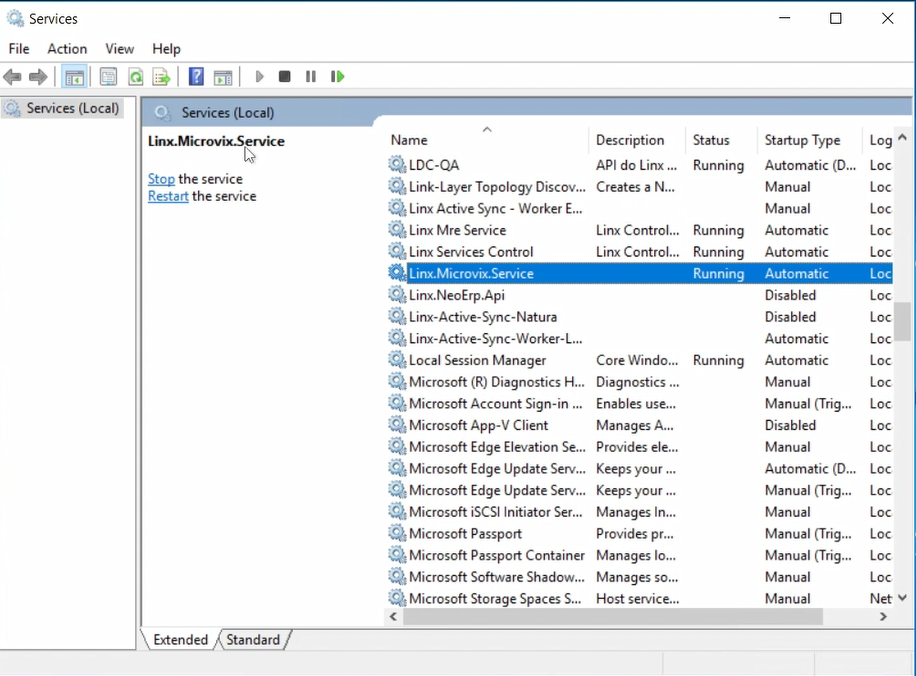Click the Restart Service toolbar icon

(x=338, y=77)
